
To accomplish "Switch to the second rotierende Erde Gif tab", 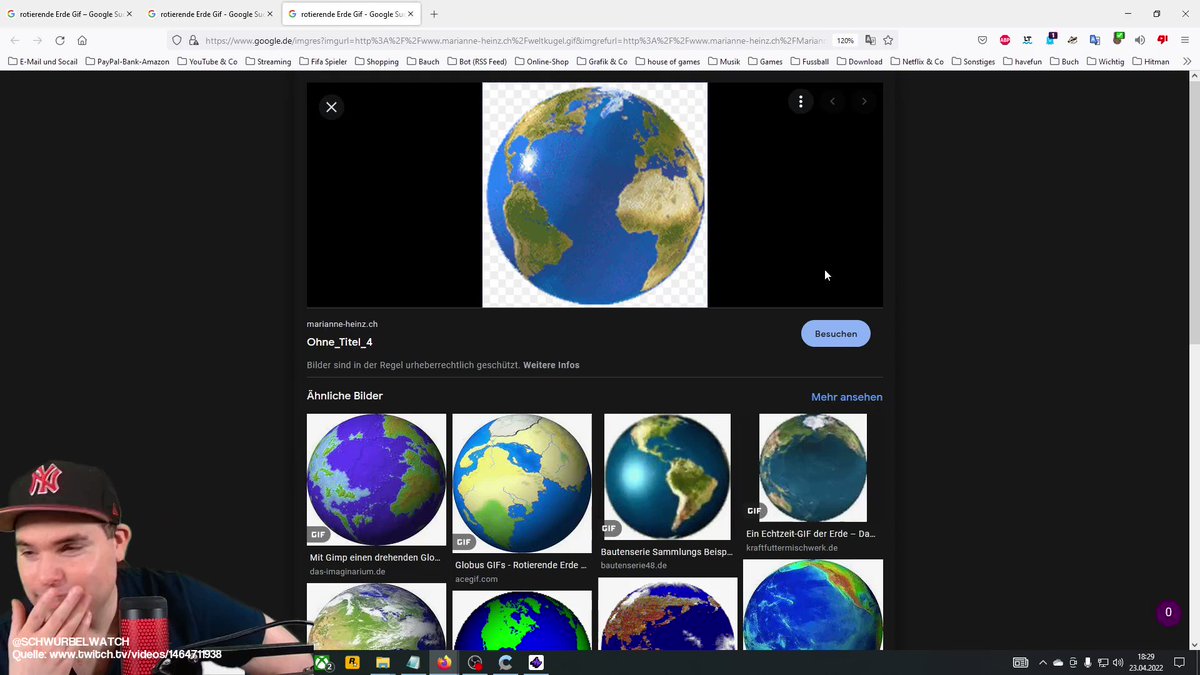I will [210, 14].
